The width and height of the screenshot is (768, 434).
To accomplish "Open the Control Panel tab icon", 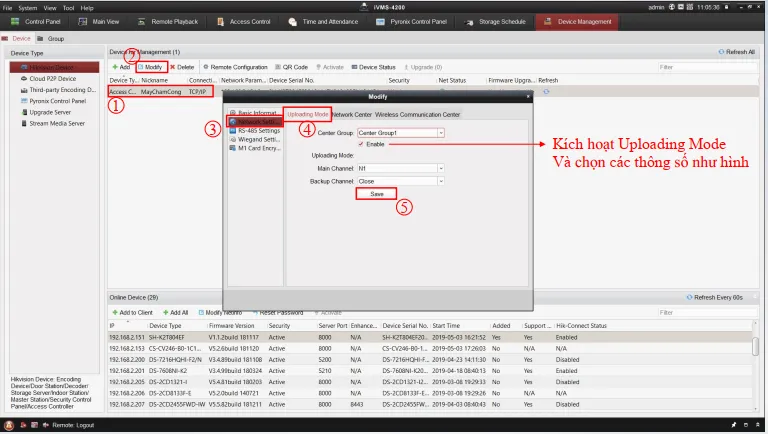I will [x=16, y=21].
